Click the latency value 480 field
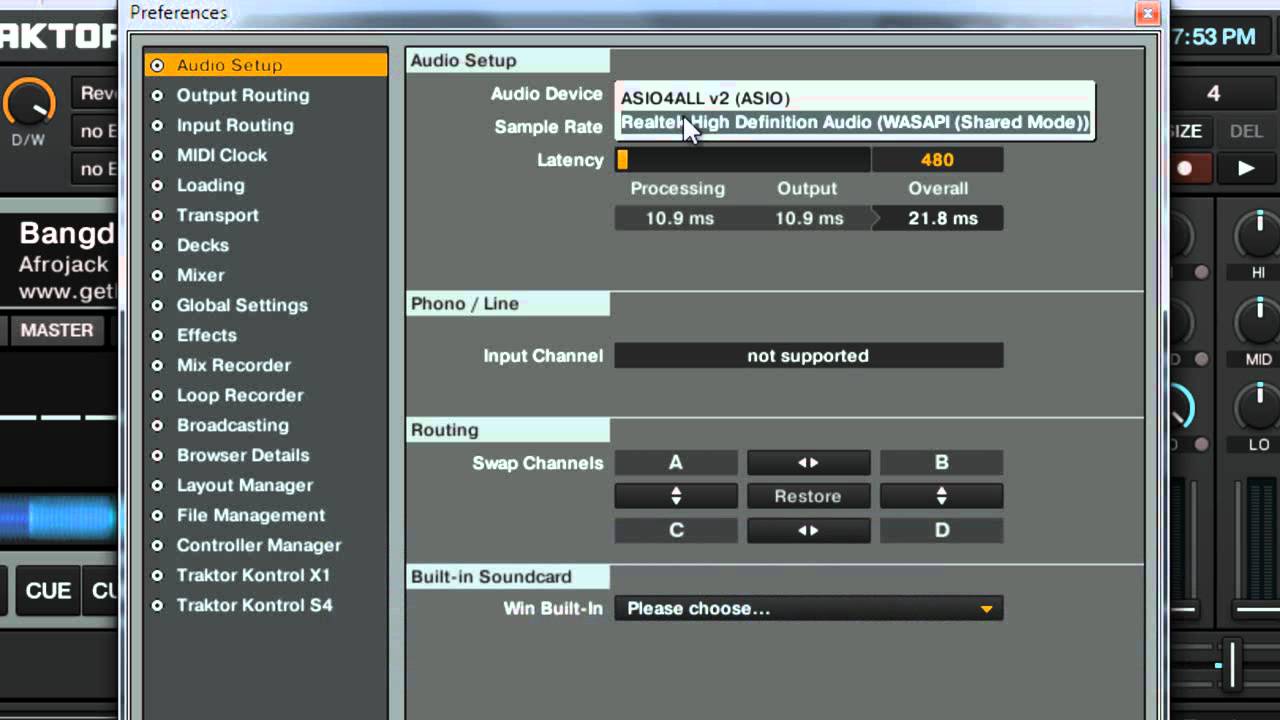This screenshot has width=1280, height=720. click(x=937, y=159)
